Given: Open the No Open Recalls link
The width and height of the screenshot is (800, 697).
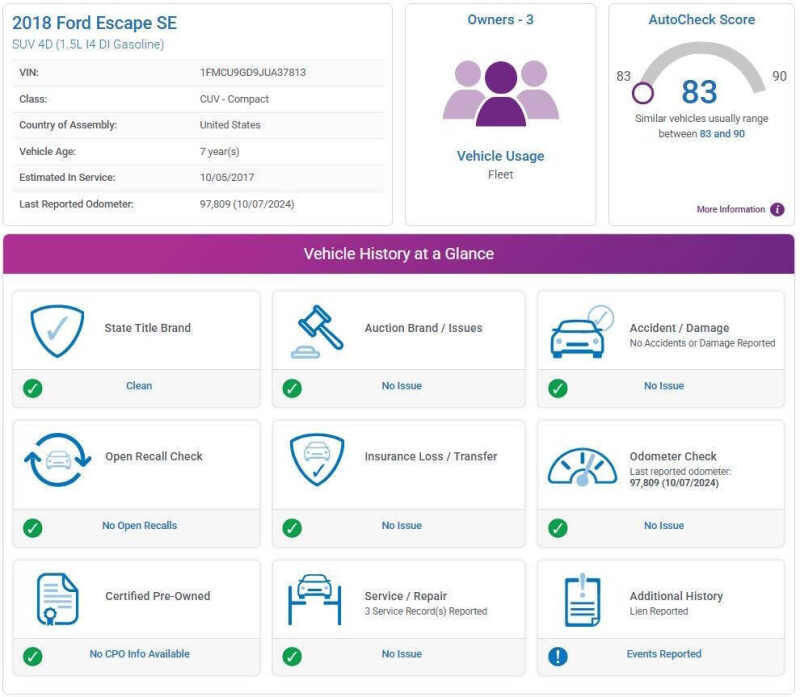Looking at the screenshot, I should click(139, 526).
